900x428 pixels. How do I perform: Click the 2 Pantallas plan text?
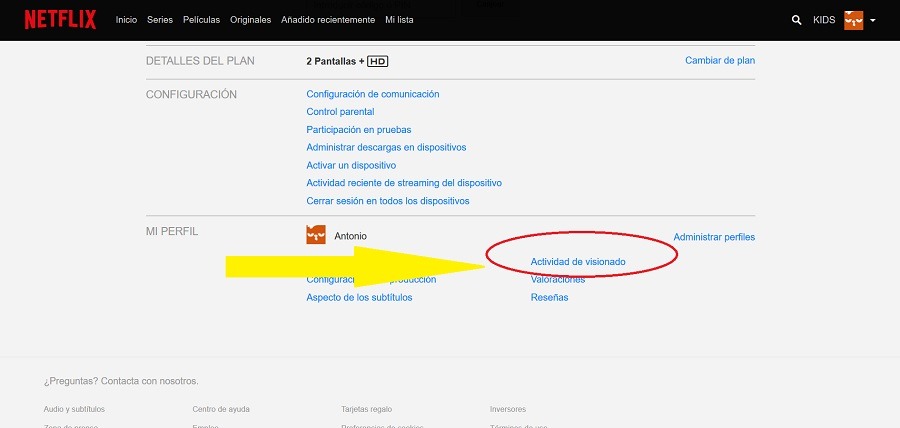(335, 61)
